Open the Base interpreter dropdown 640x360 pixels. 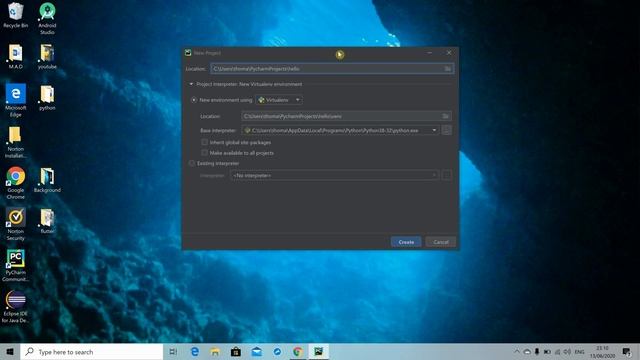(x=340, y=130)
